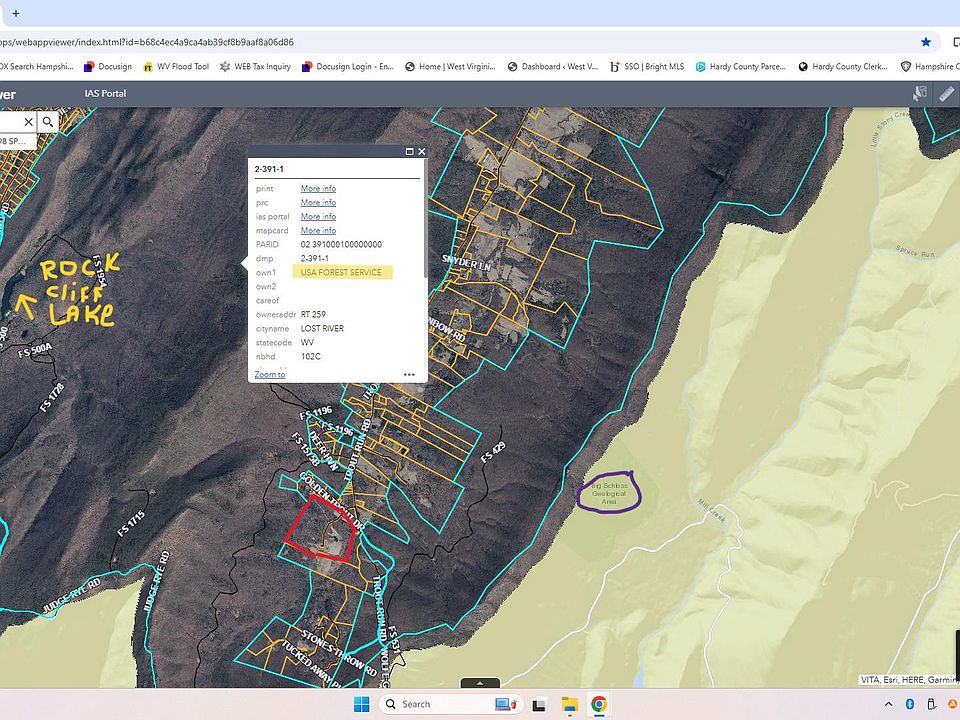This screenshot has width=960, height=720.
Task: Show hidden system tray icons
Action: tap(888, 704)
